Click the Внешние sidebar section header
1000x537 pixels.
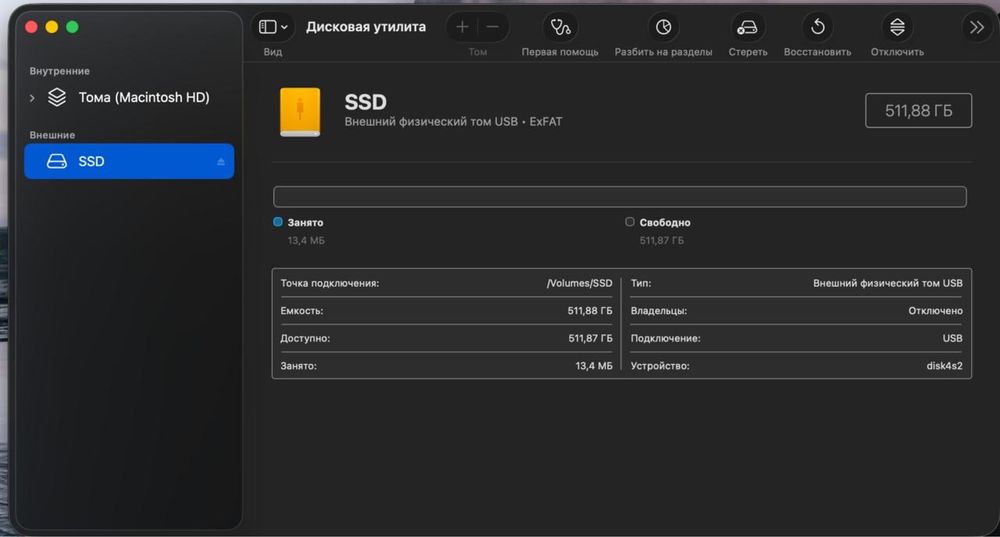click(52, 135)
